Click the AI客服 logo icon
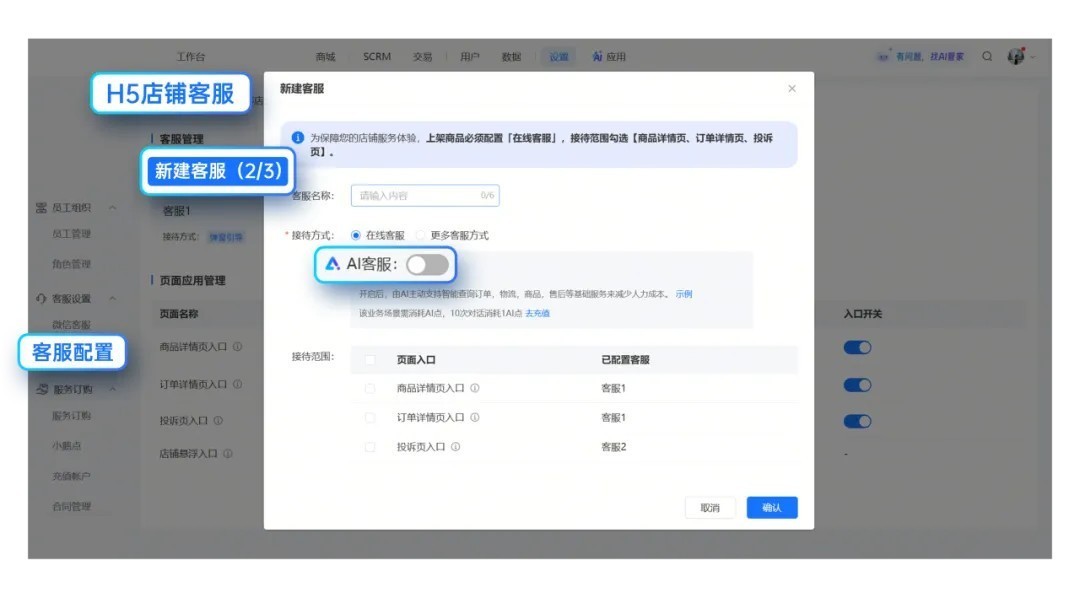 (x=333, y=264)
